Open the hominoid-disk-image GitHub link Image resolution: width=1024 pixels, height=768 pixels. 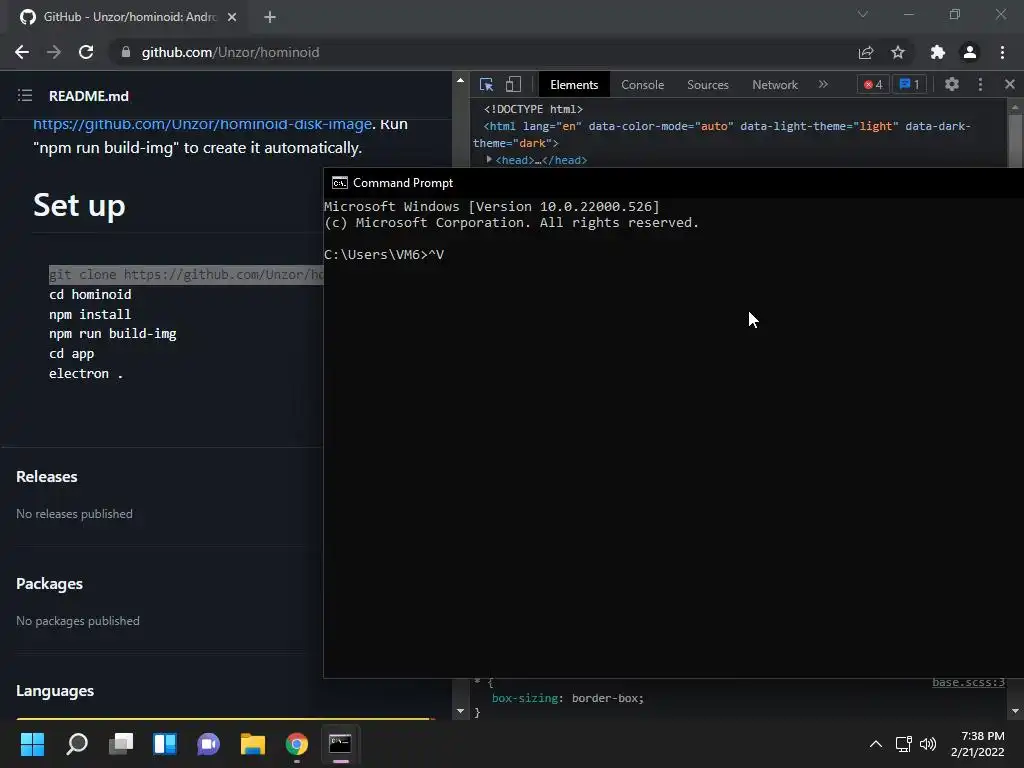(x=202, y=124)
